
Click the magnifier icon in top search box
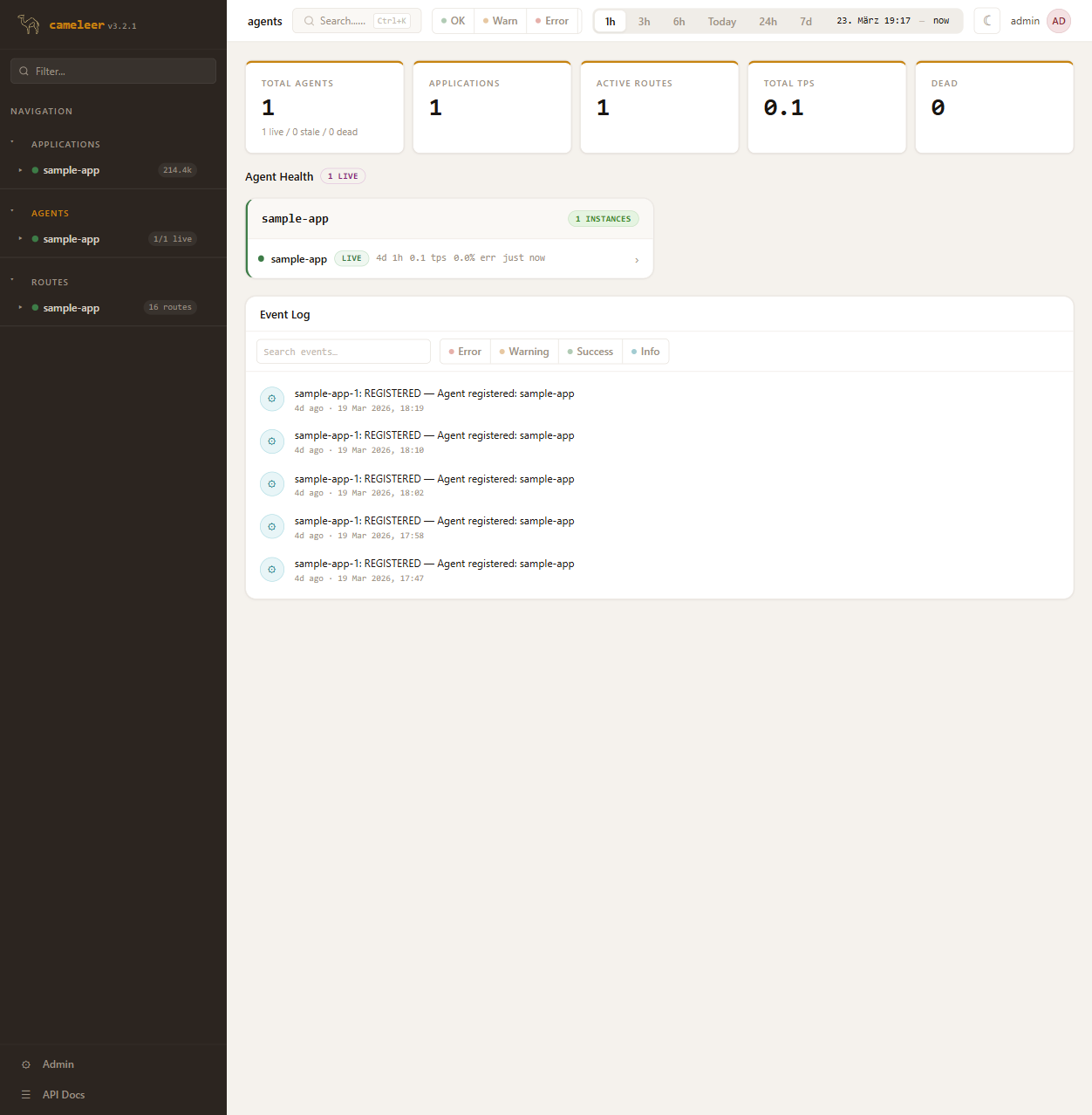coord(309,21)
